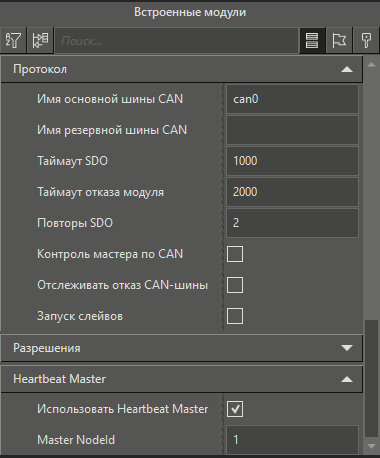Click the Таймаут отказа модуля label
The width and height of the screenshot is (380, 458).
[x=100, y=192]
